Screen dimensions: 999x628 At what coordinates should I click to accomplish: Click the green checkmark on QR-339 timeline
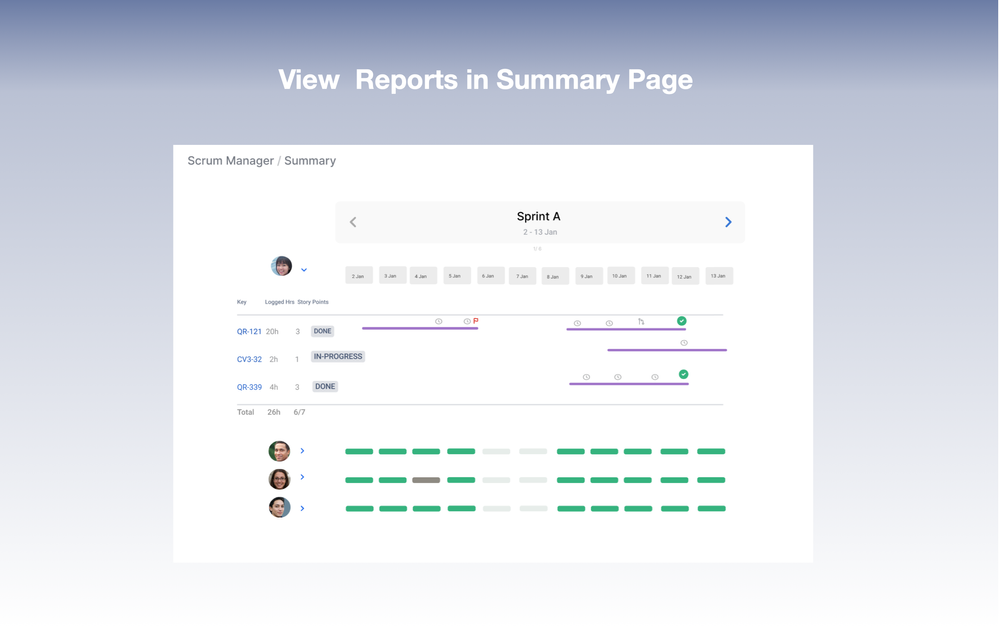(x=684, y=374)
